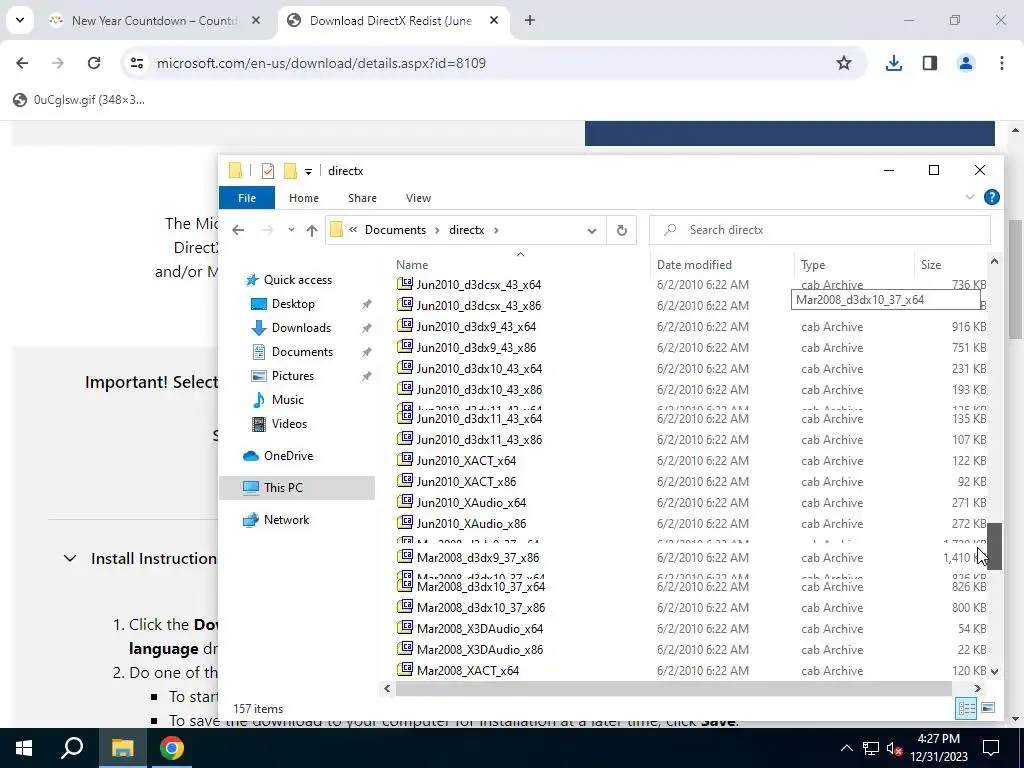Go up one folder level in Explorer
Screen dimensions: 1024x768
pyautogui.click(x=312, y=230)
